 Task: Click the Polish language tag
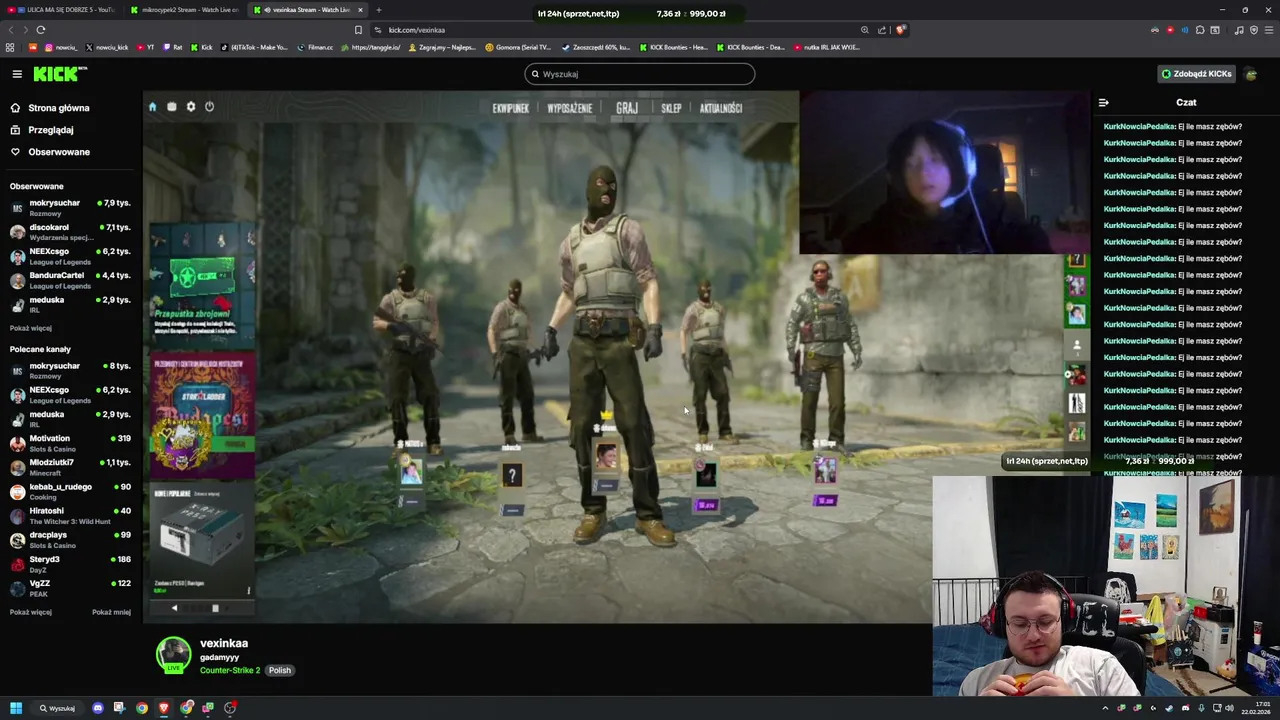(279, 670)
